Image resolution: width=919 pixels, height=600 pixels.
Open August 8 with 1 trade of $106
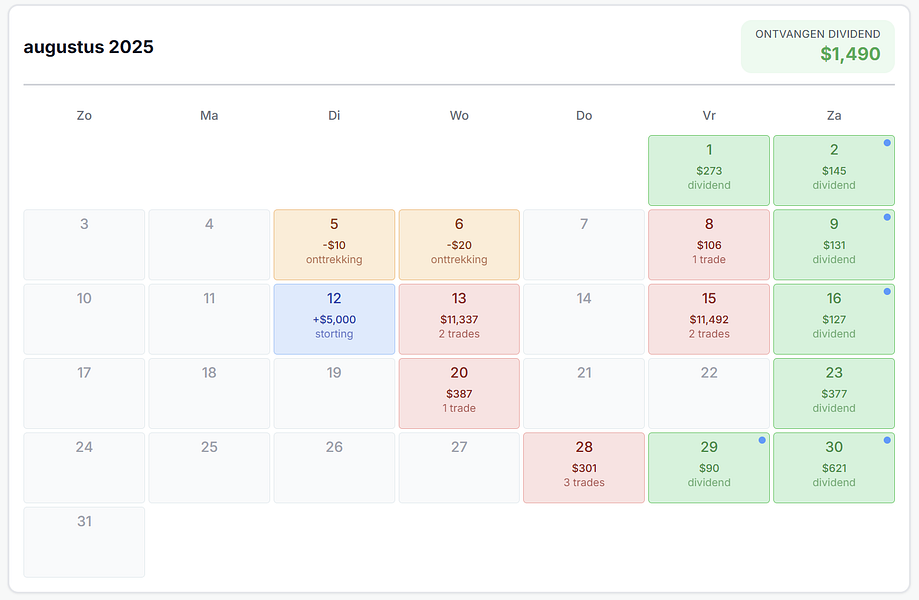(709, 245)
